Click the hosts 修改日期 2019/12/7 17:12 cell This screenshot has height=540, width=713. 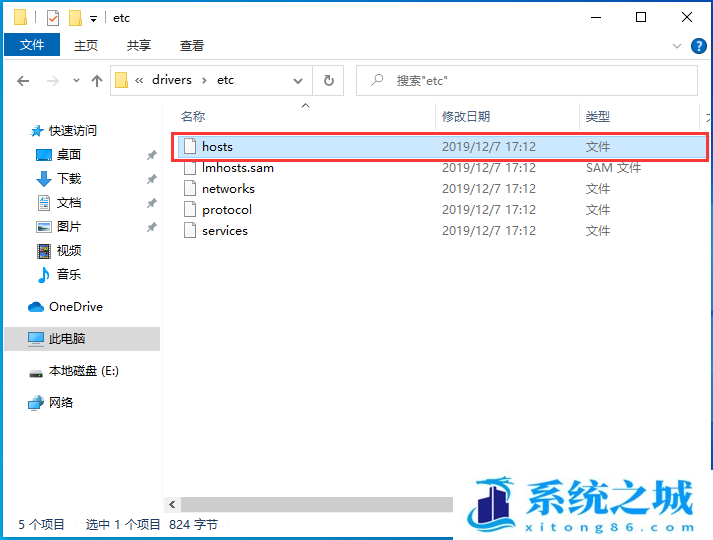pos(489,147)
